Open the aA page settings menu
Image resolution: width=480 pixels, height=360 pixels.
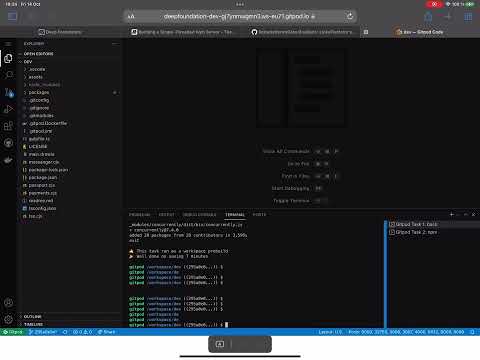131,16
